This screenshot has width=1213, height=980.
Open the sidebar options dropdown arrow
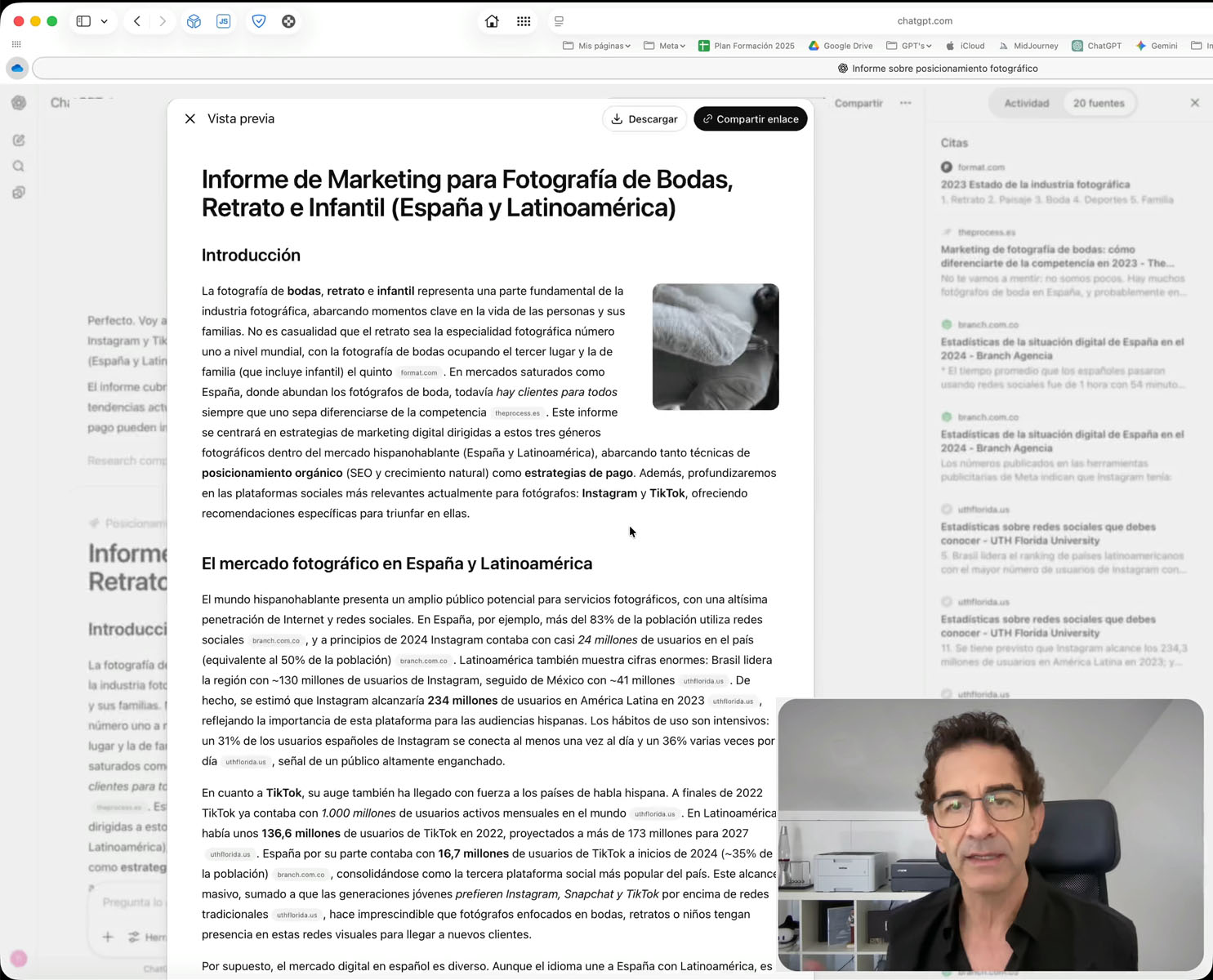105,21
